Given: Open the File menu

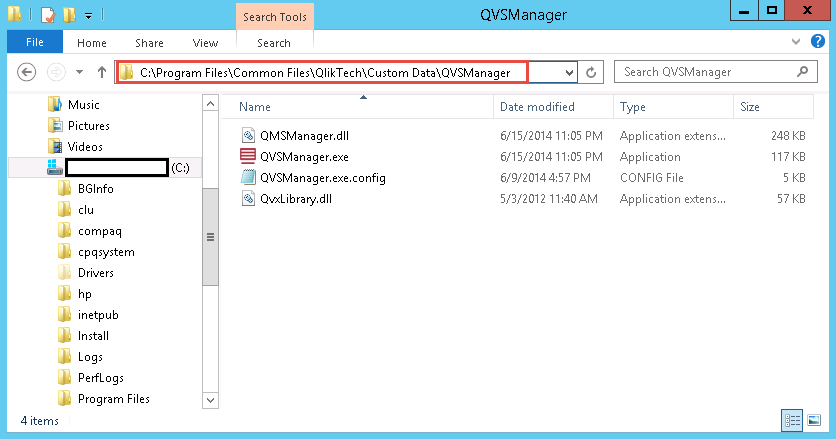Looking at the screenshot, I should pos(35,42).
